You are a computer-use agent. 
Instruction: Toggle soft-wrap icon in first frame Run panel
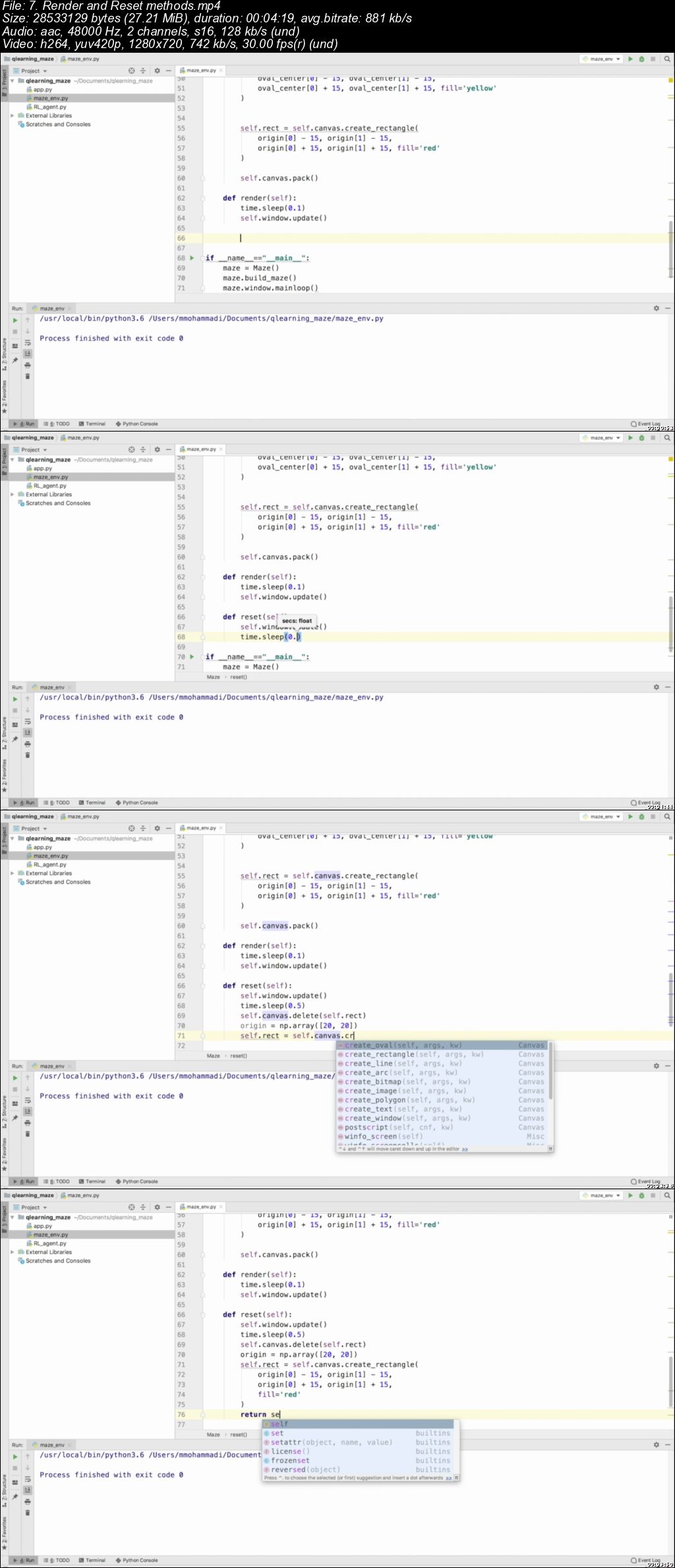(28, 343)
